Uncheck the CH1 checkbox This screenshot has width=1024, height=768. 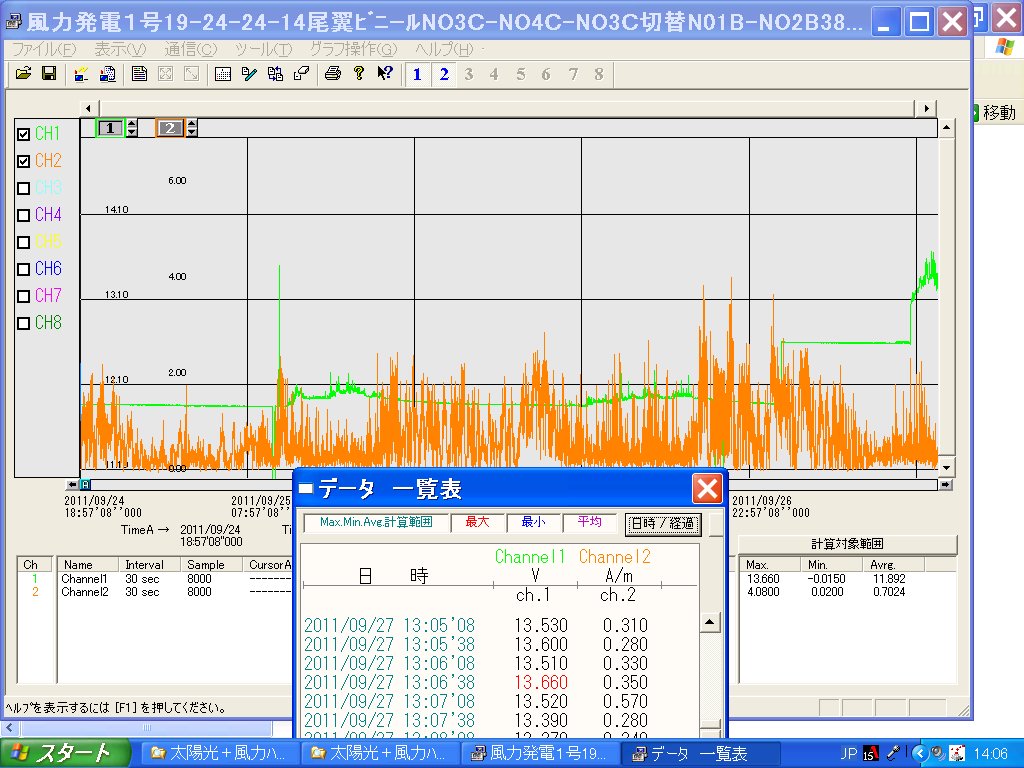(x=24, y=134)
